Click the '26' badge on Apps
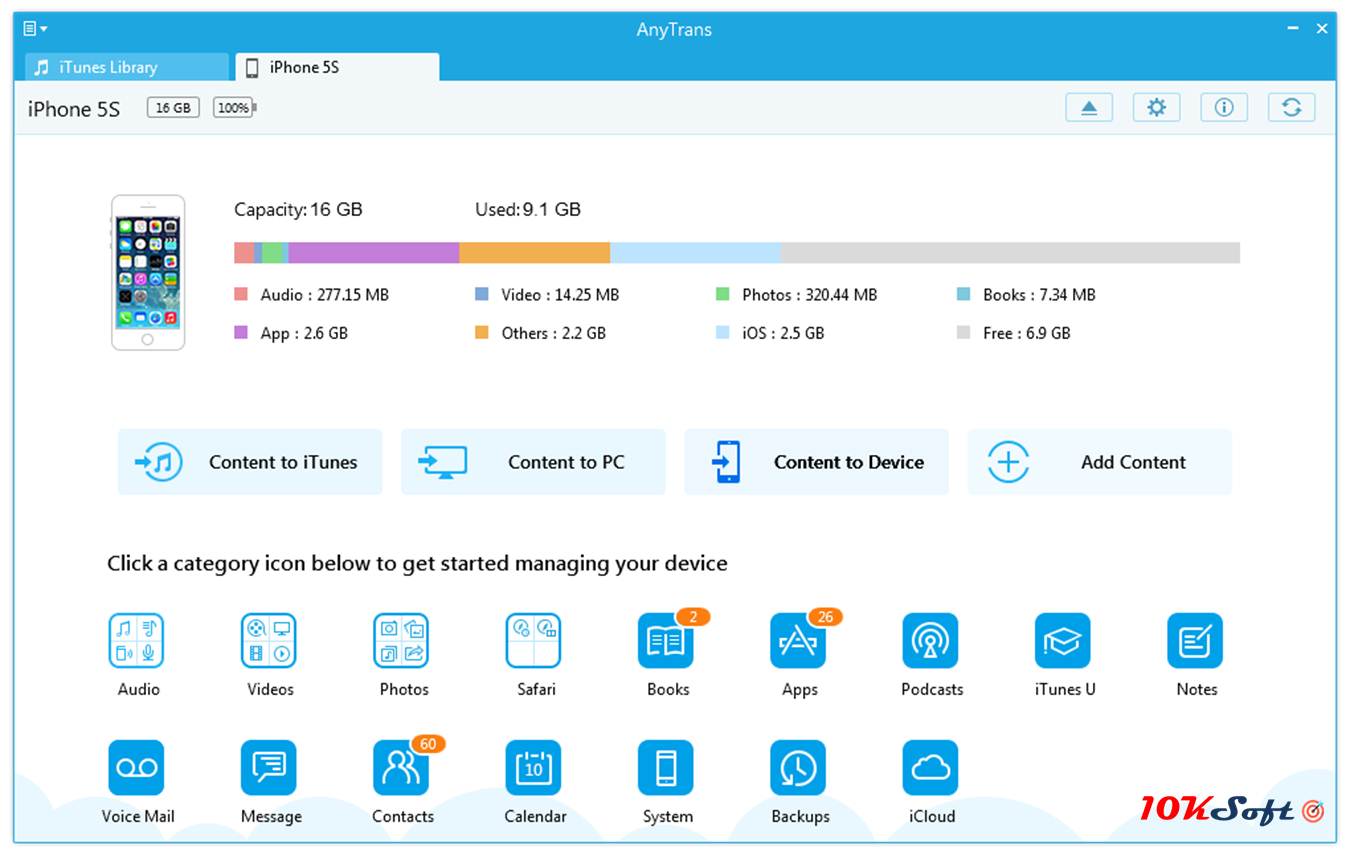Image resolution: width=1350 pixels, height=855 pixels. pos(825,617)
